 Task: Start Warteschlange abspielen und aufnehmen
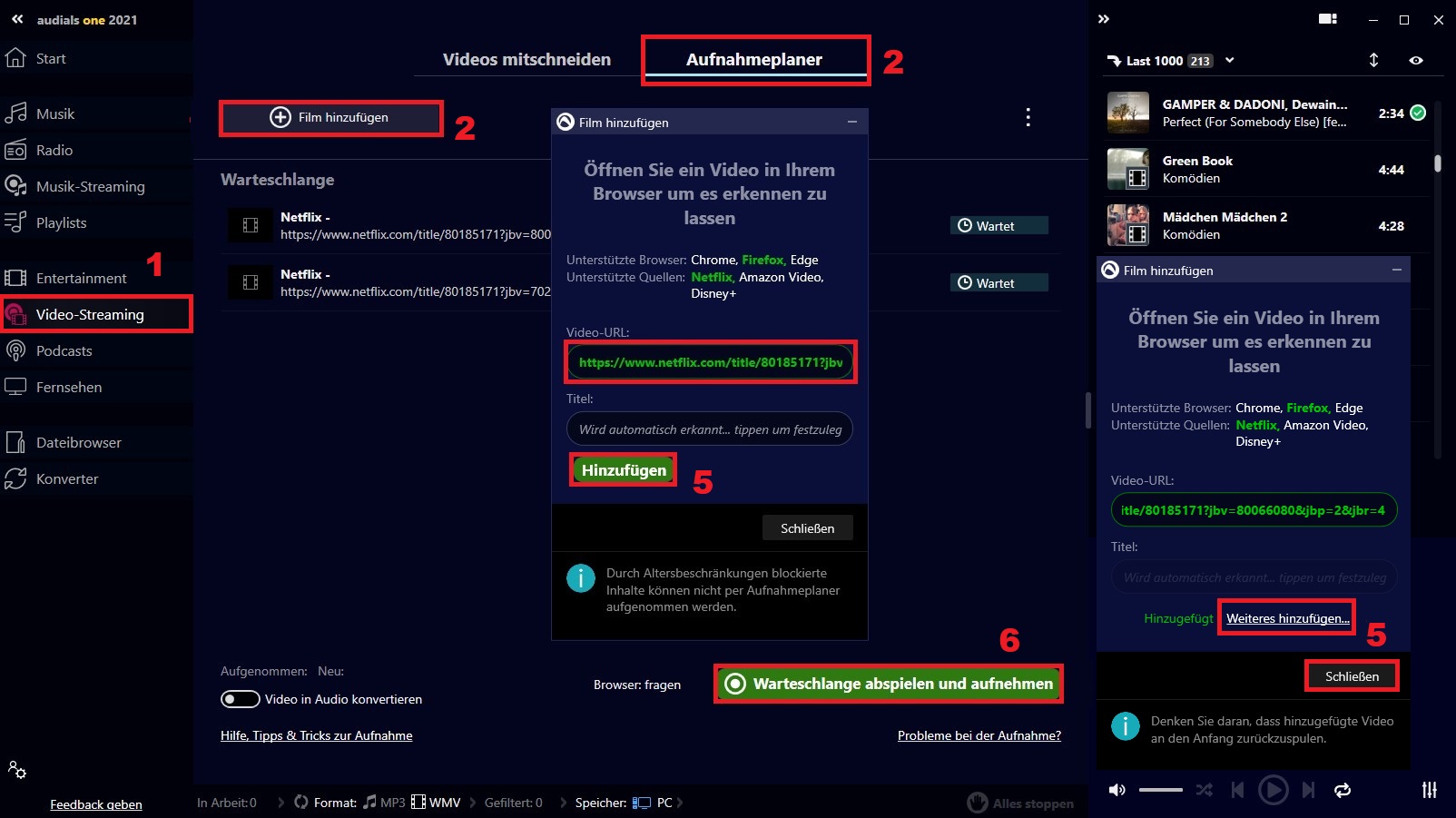[x=889, y=684]
